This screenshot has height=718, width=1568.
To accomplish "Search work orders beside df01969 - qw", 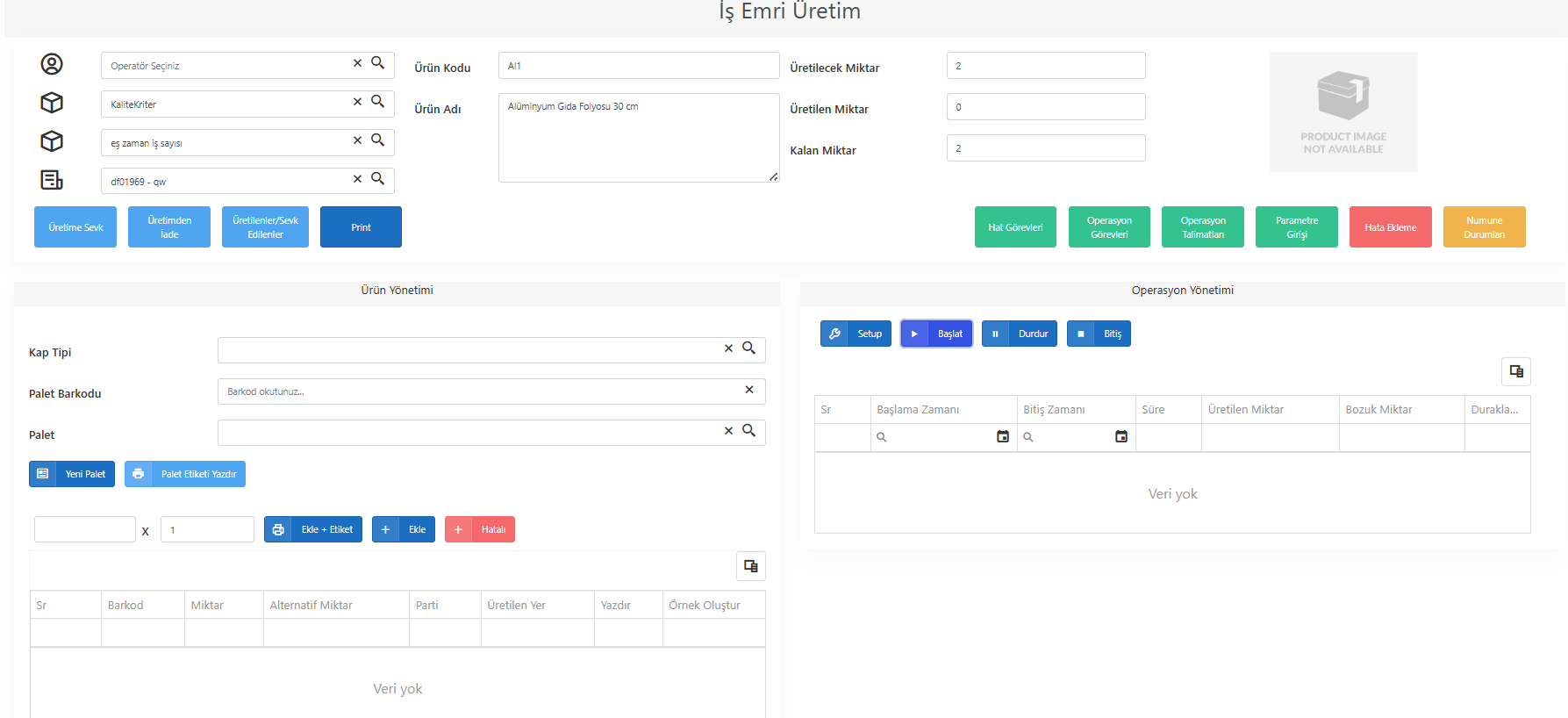I will (x=377, y=179).
